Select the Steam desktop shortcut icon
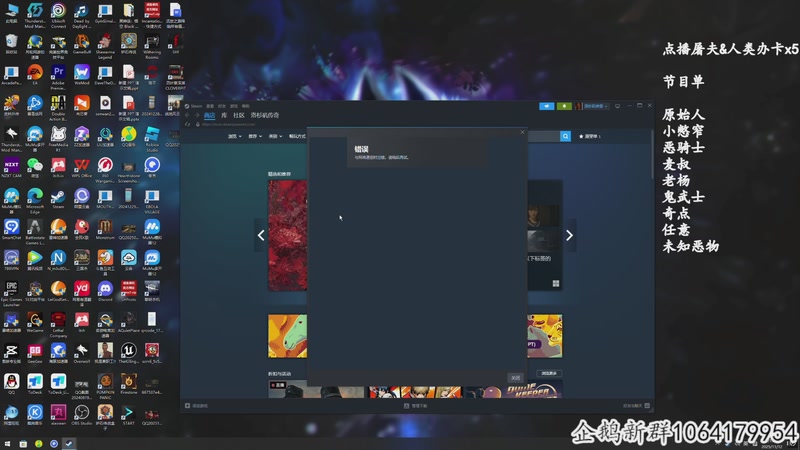The height and width of the screenshot is (450, 800). [x=58, y=199]
